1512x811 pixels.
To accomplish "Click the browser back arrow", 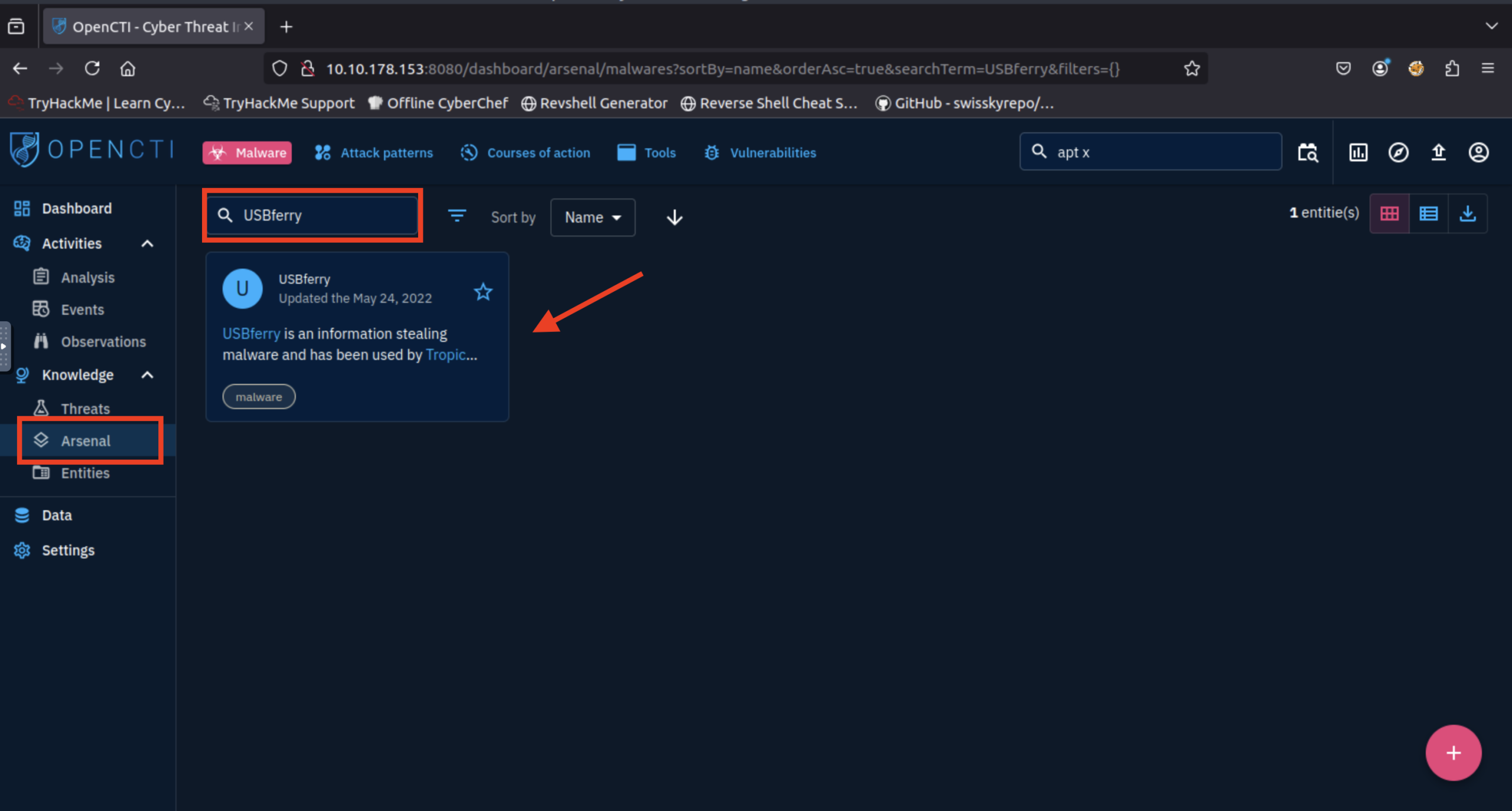I will coord(20,69).
